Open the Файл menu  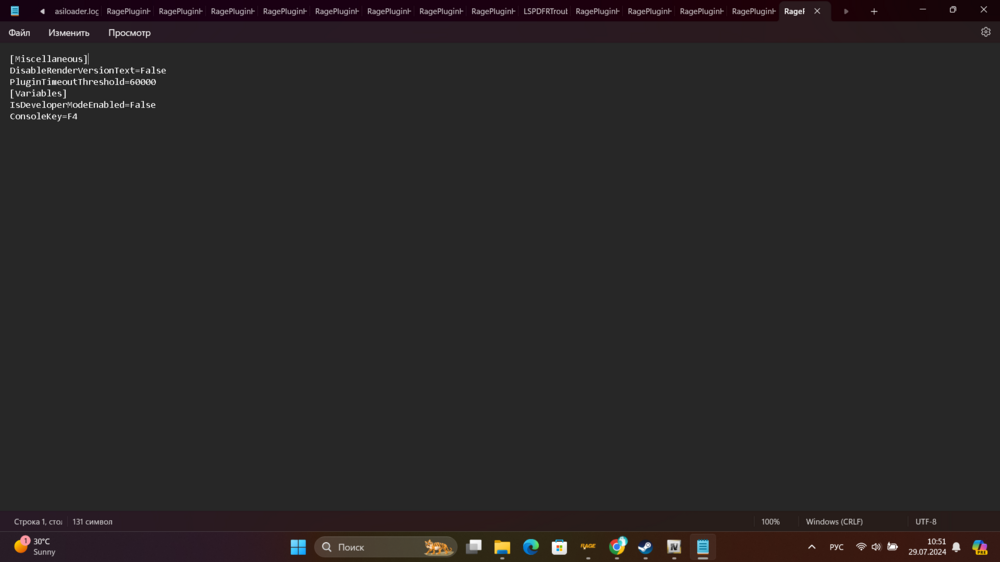coord(19,33)
